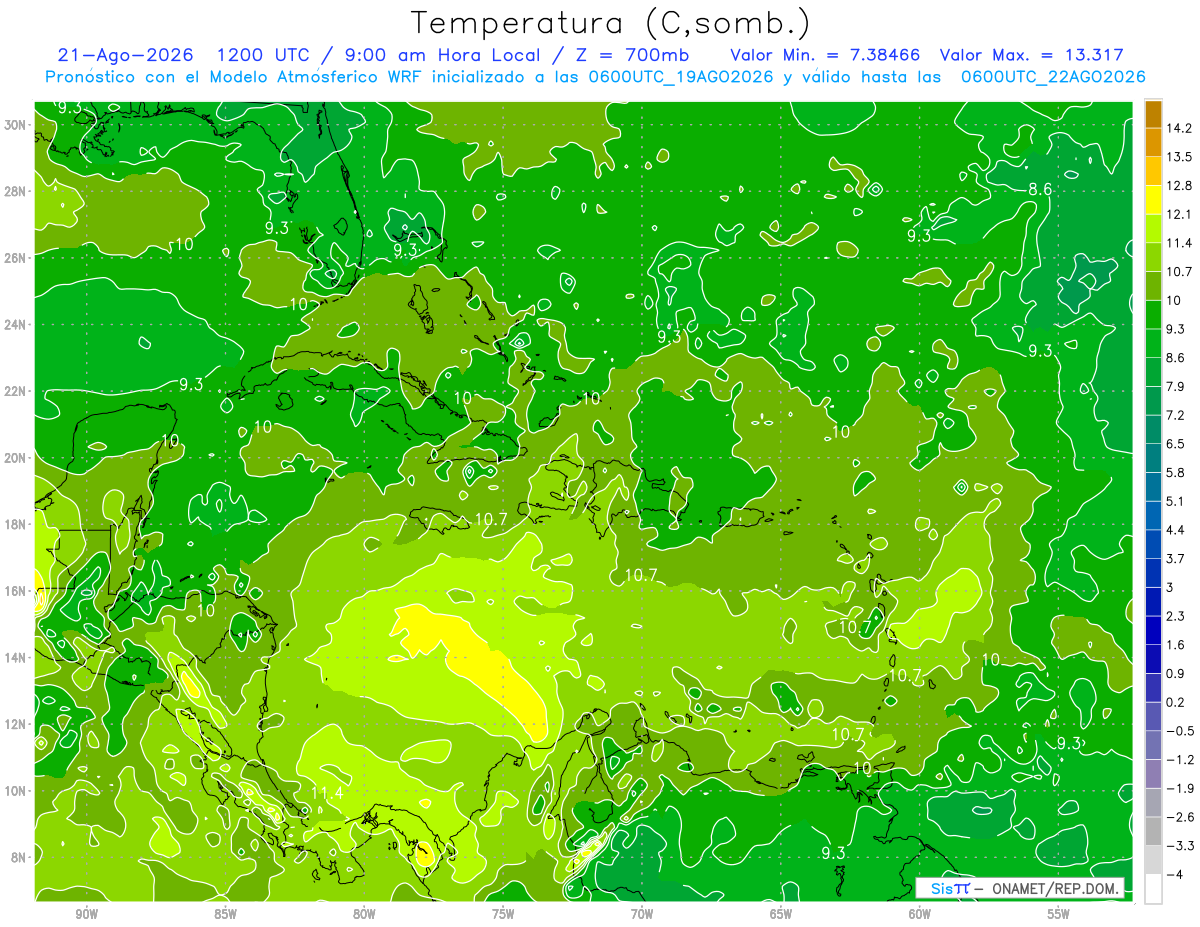Click the '7.9' color scale tick label
Viewport: 1200px width, 927px height.
click(1175, 386)
